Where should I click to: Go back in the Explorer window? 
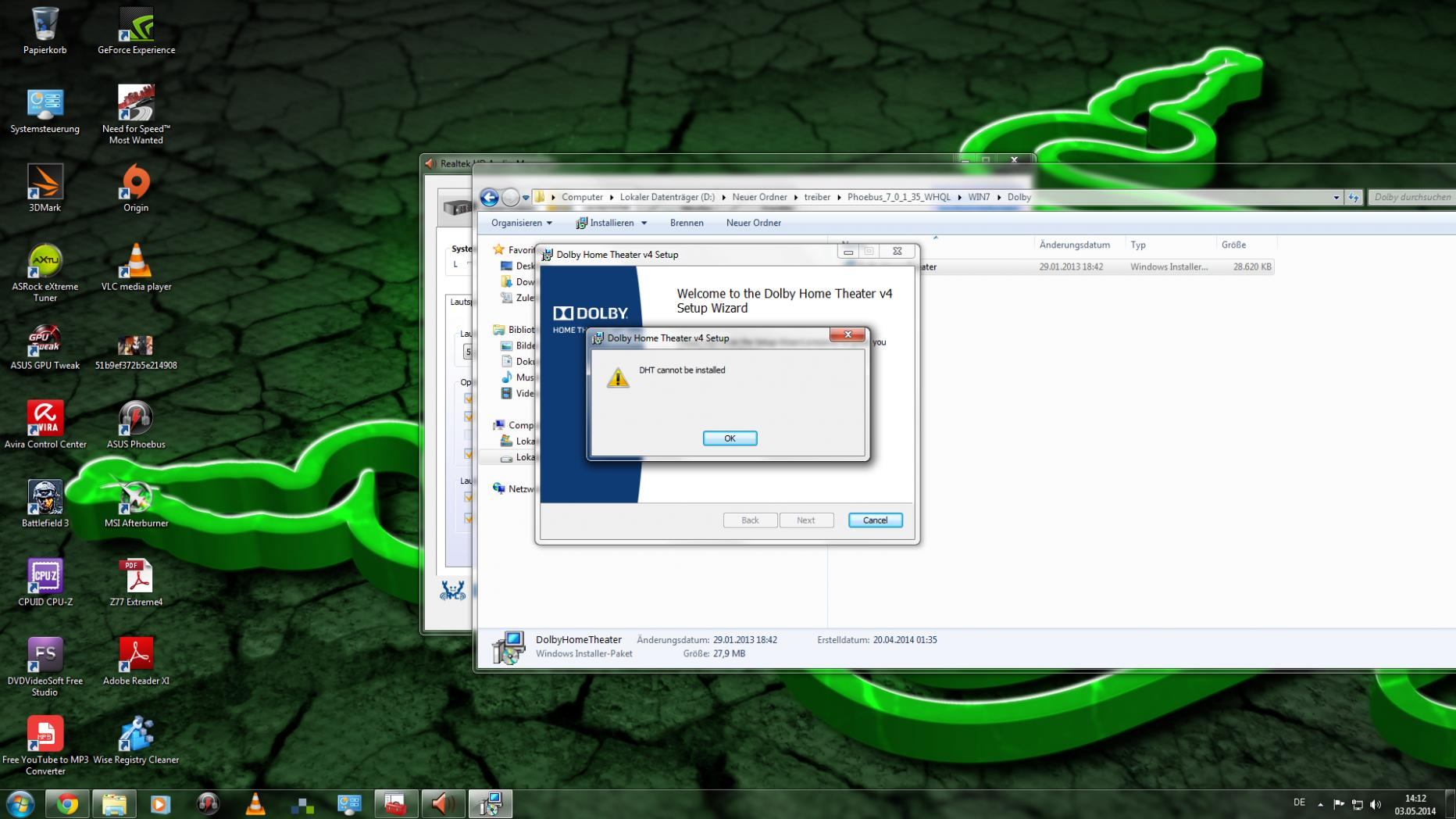click(x=490, y=197)
